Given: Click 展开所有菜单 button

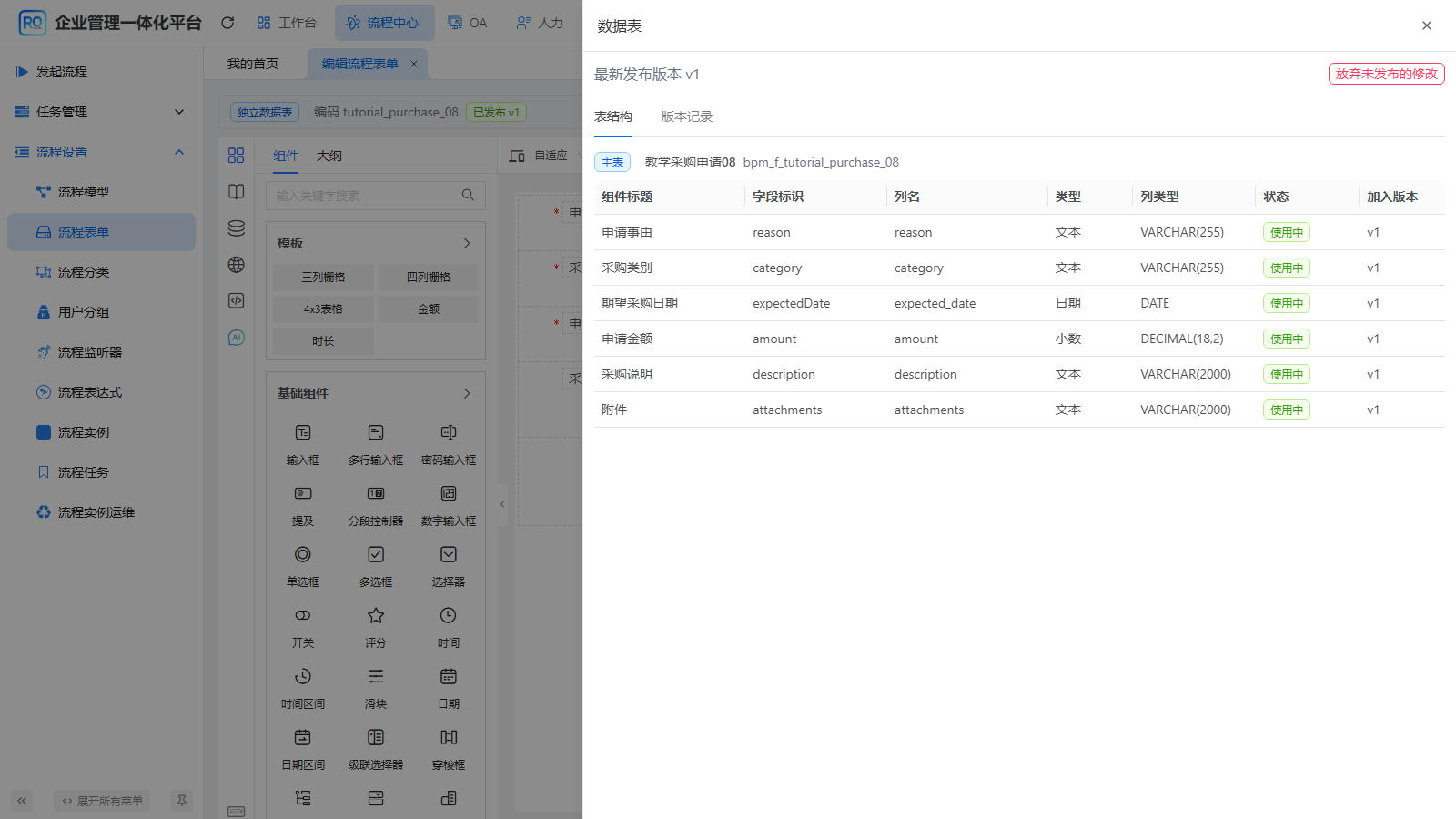Looking at the screenshot, I should pyautogui.click(x=102, y=801).
